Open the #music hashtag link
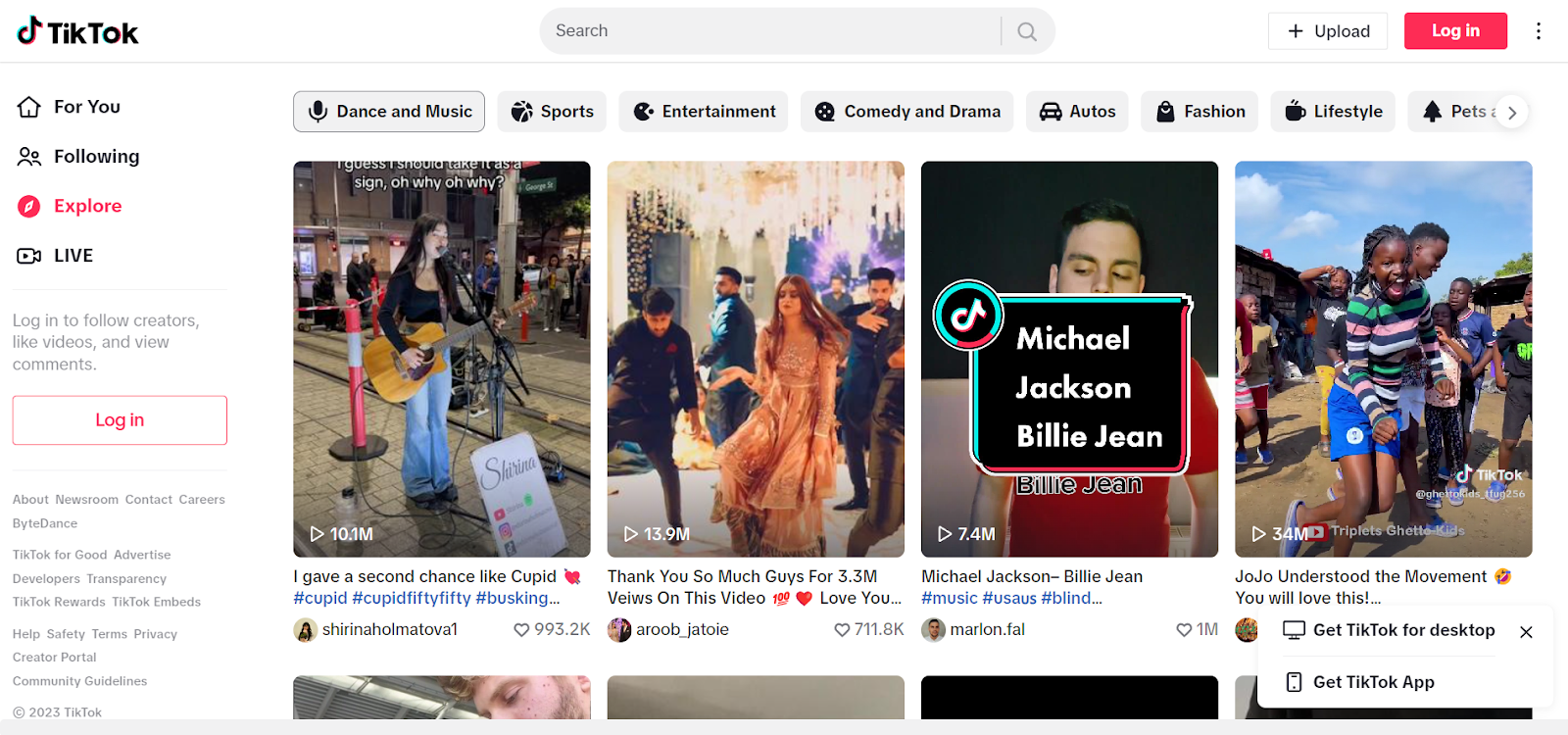 tap(950, 598)
